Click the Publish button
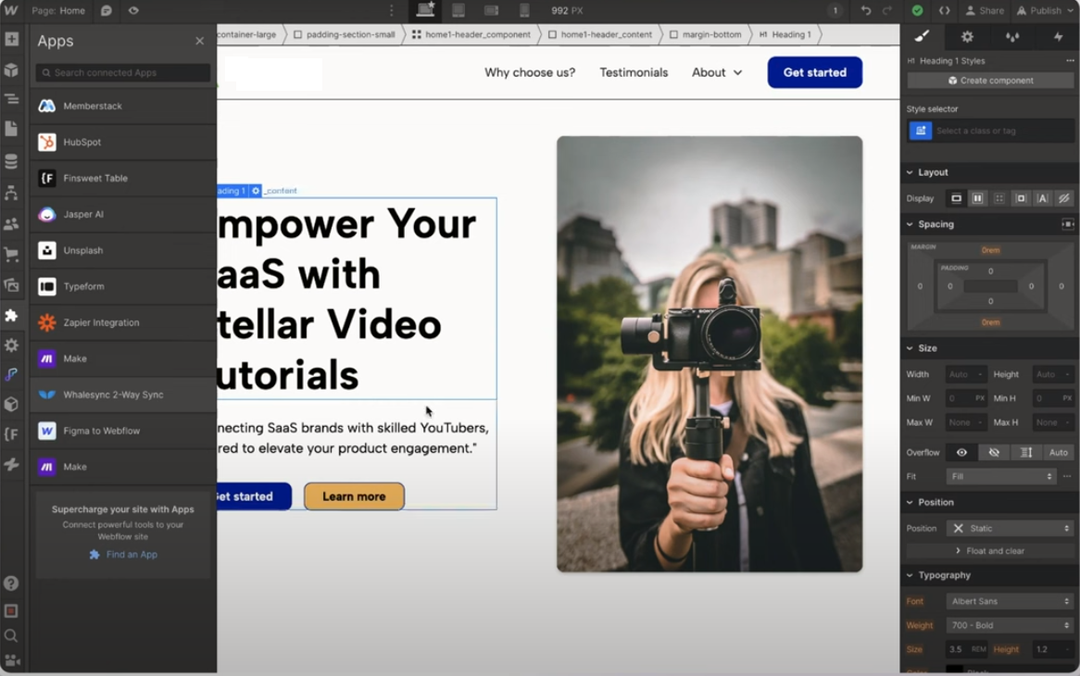Image resolution: width=1080 pixels, height=676 pixels. [1045, 10]
